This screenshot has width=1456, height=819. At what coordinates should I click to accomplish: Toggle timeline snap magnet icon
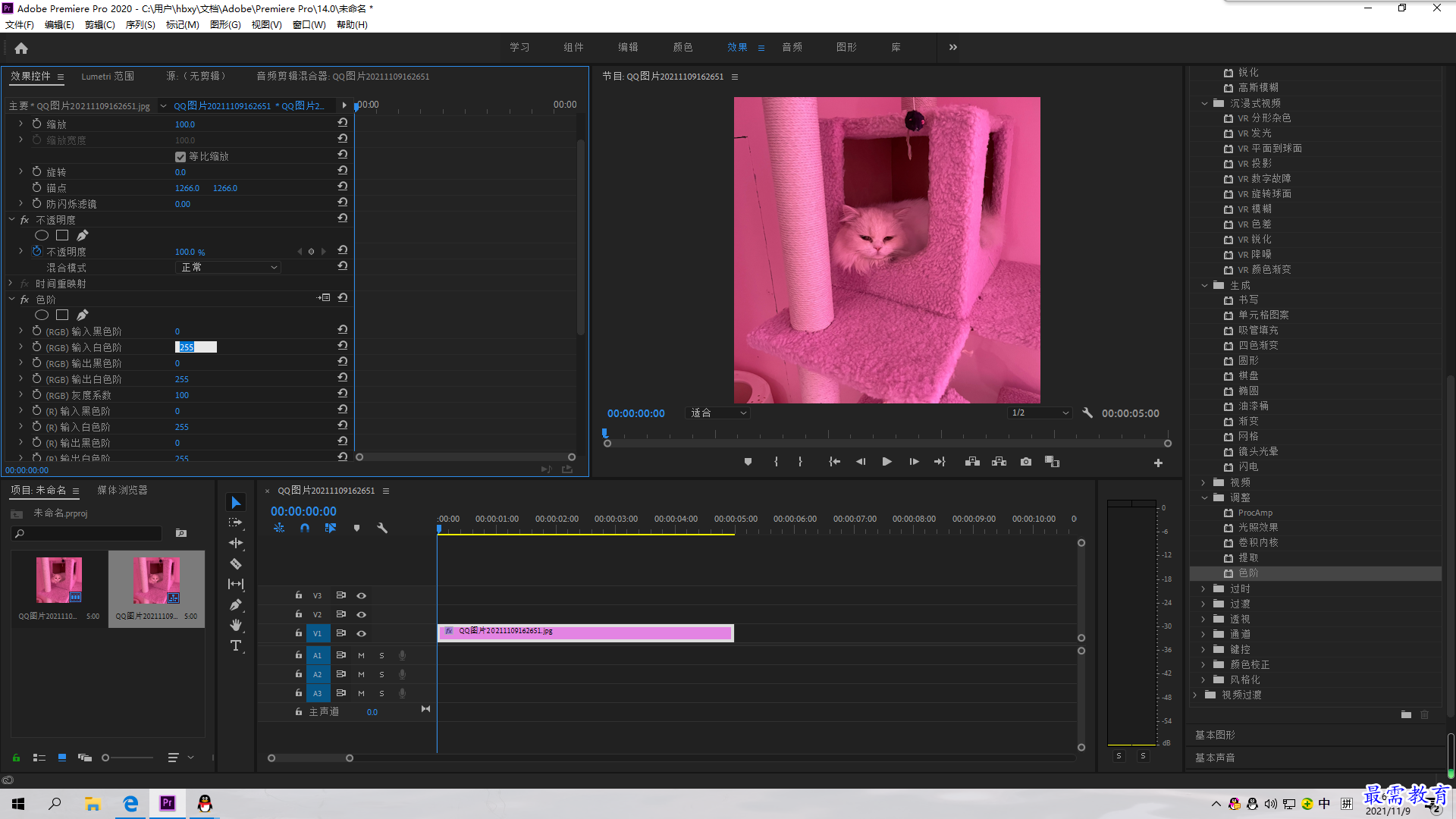305,528
